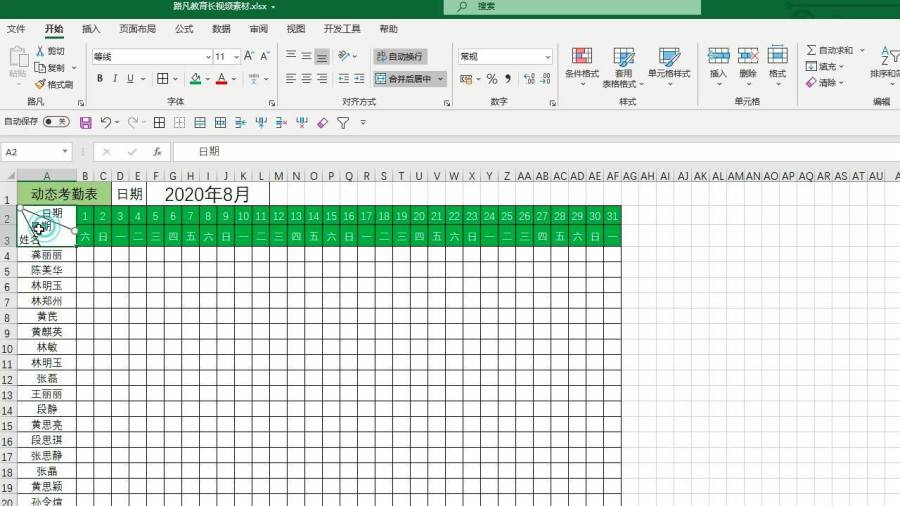Open the File (文件) tab
The image size is (900, 506).
pyautogui.click(x=16, y=29)
